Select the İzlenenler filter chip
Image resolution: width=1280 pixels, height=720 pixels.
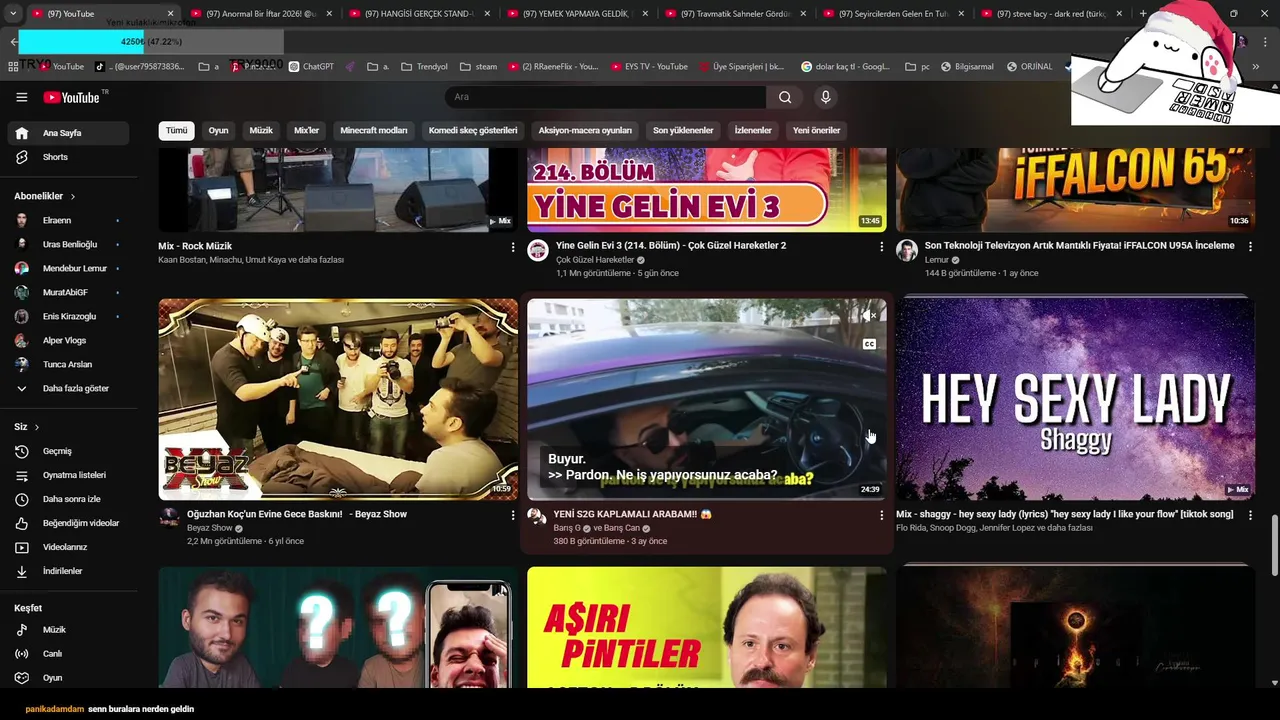point(753,130)
